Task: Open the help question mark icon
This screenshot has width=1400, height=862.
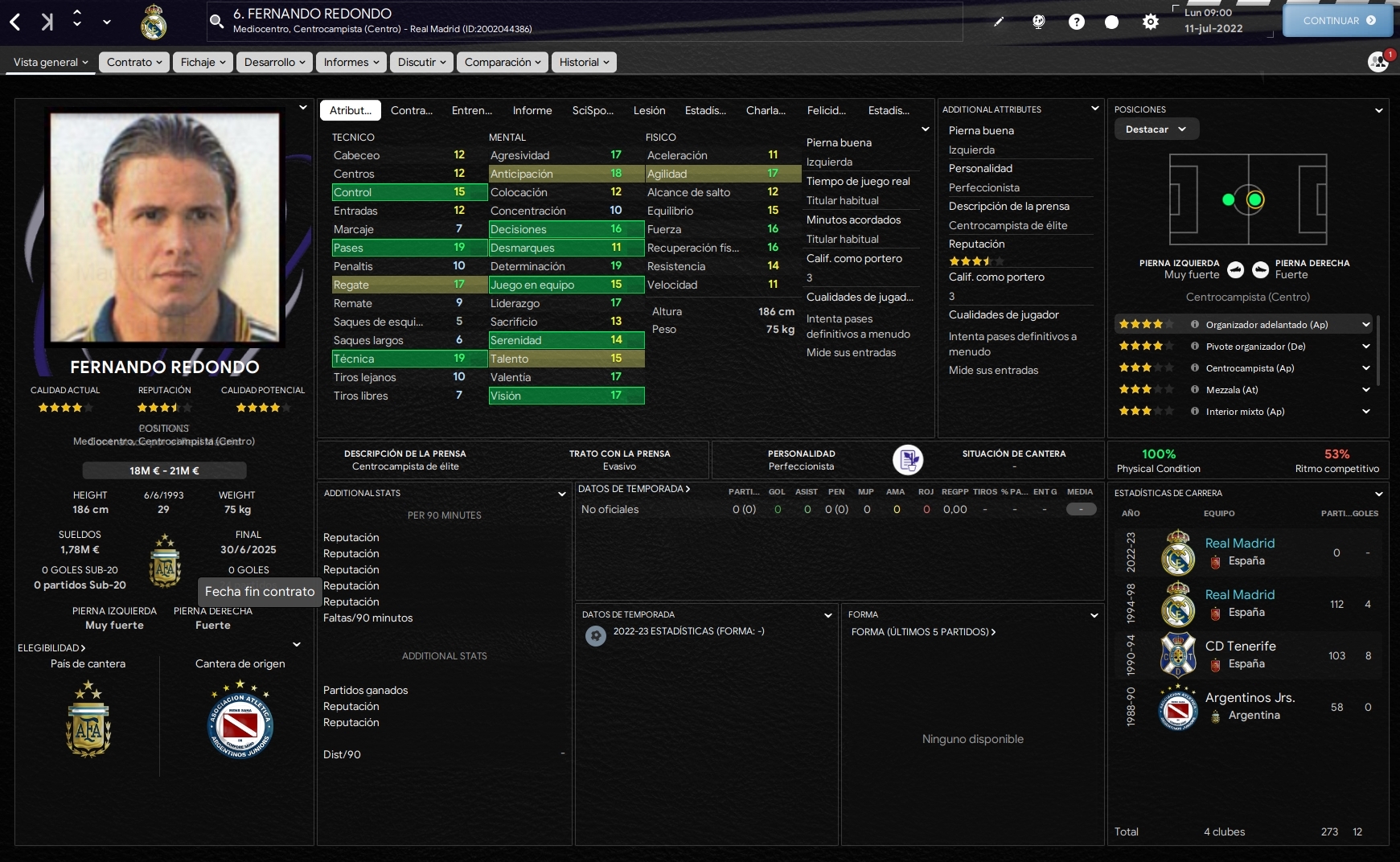Action: 1077,22
